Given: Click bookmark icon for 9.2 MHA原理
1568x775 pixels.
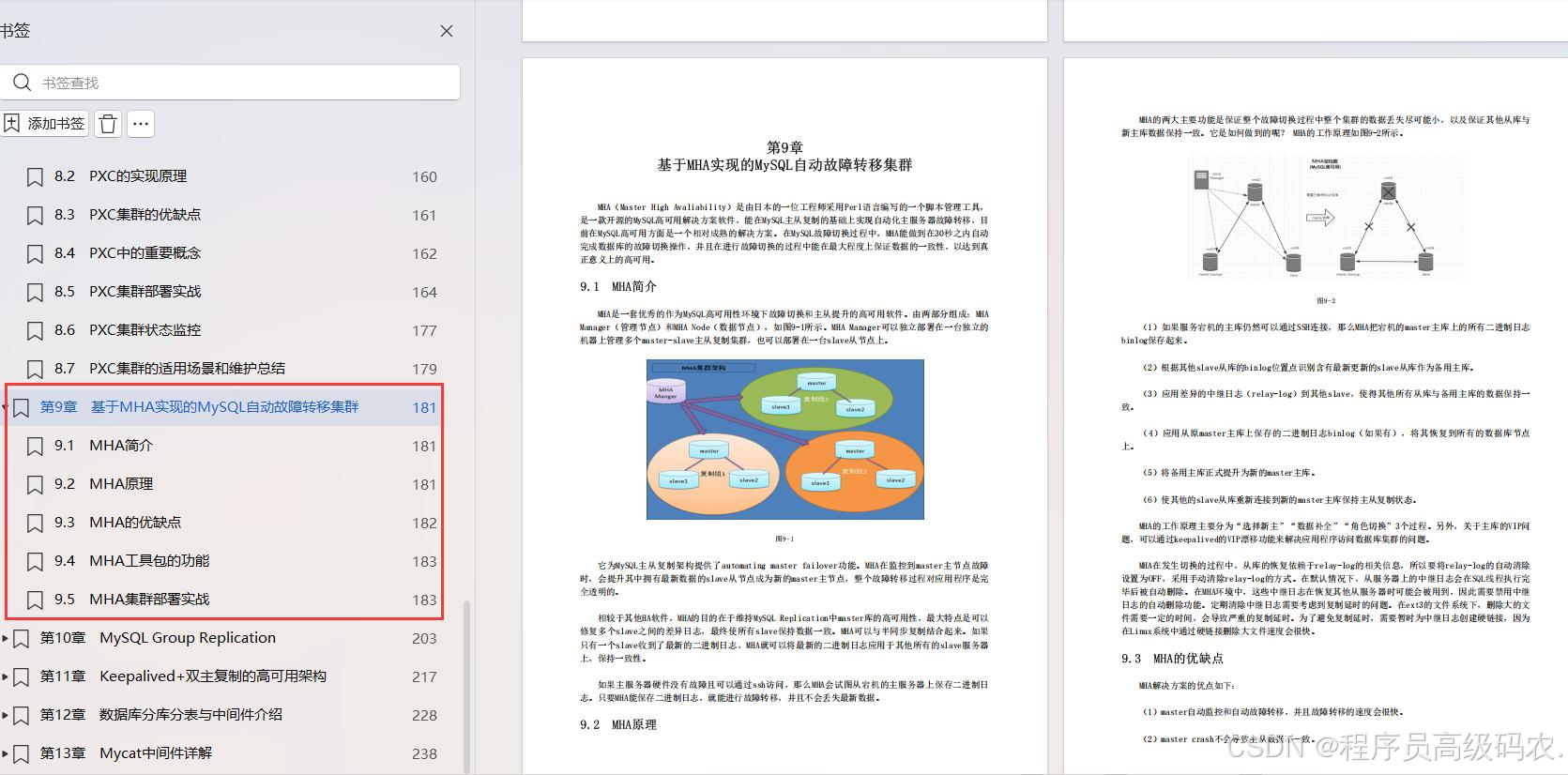Looking at the screenshot, I should (x=35, y=484).
